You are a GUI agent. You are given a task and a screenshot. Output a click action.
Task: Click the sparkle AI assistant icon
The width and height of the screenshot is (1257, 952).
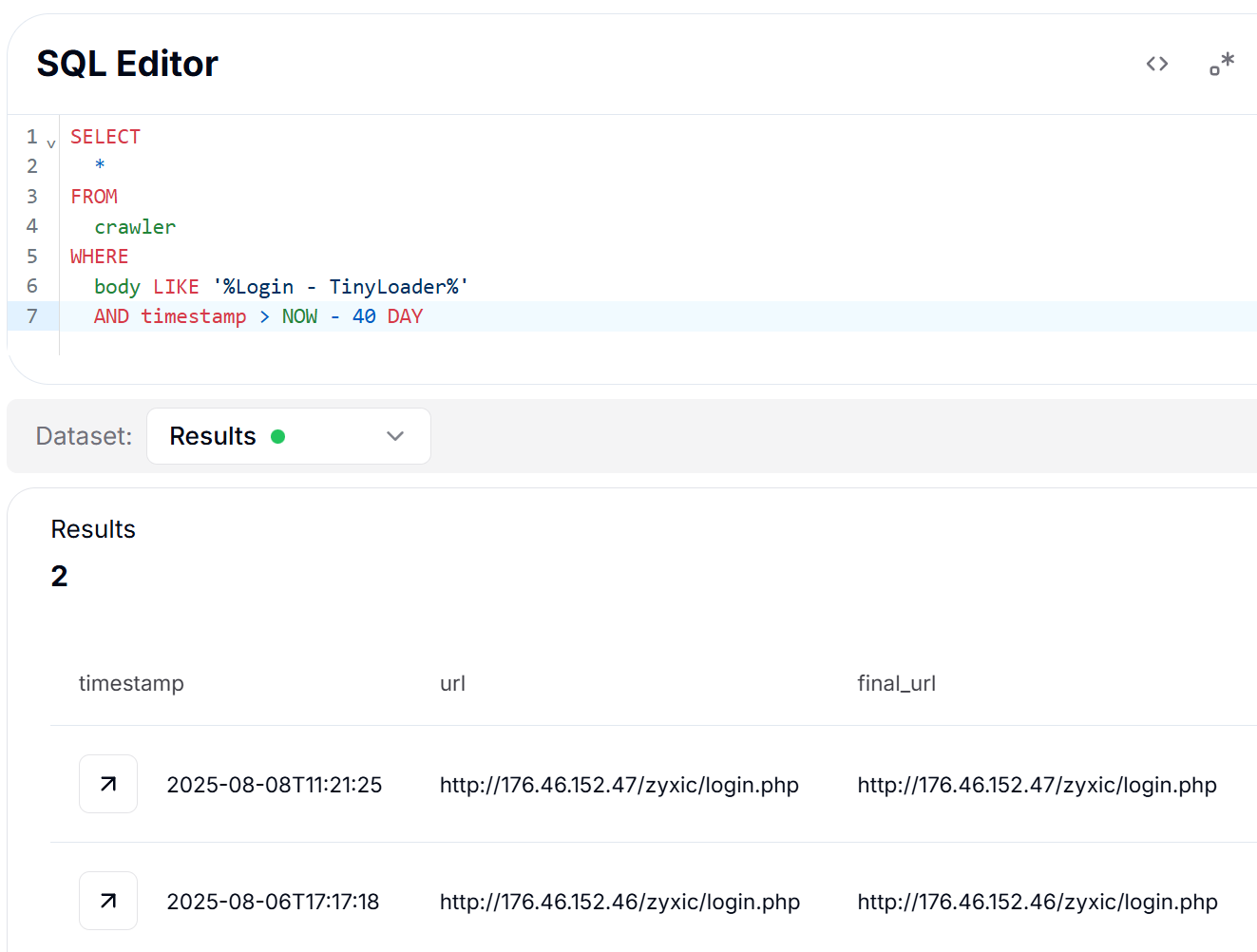point(1222,64)
